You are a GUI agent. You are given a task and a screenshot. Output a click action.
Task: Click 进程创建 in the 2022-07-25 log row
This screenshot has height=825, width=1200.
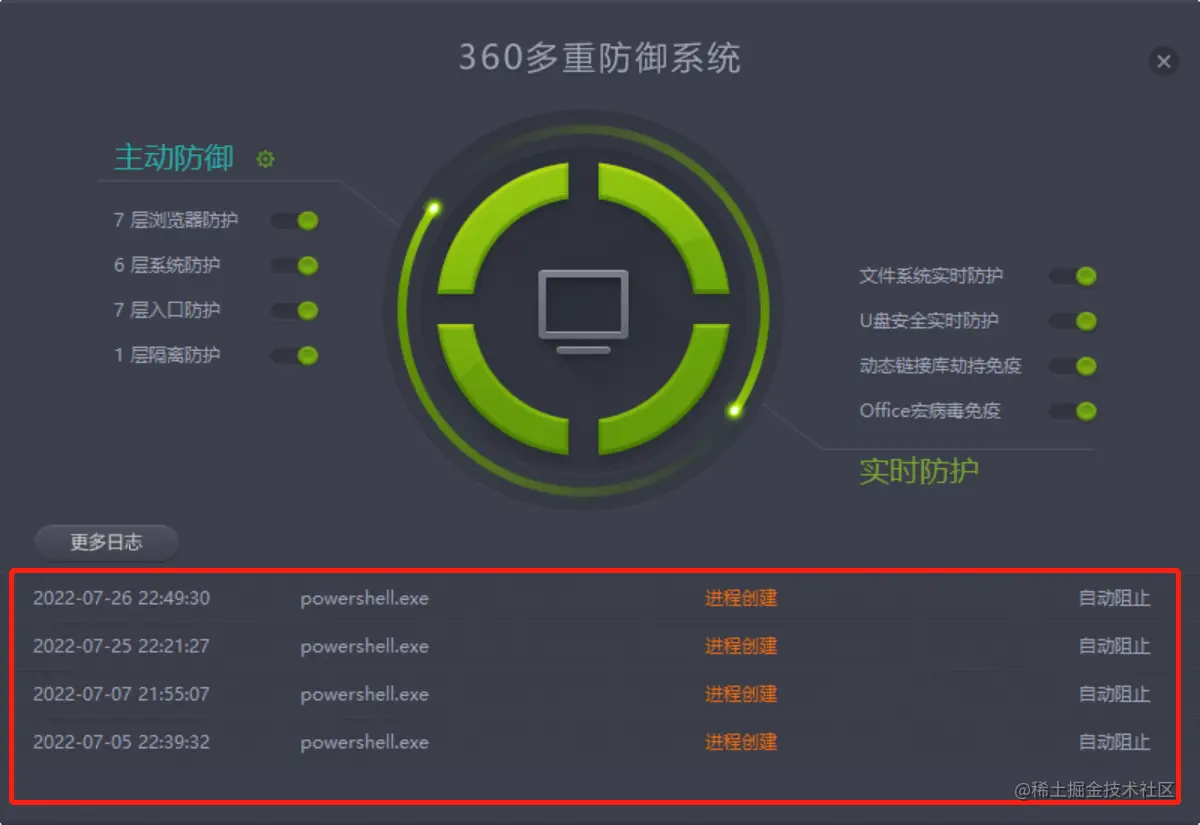tap(741, 646)
